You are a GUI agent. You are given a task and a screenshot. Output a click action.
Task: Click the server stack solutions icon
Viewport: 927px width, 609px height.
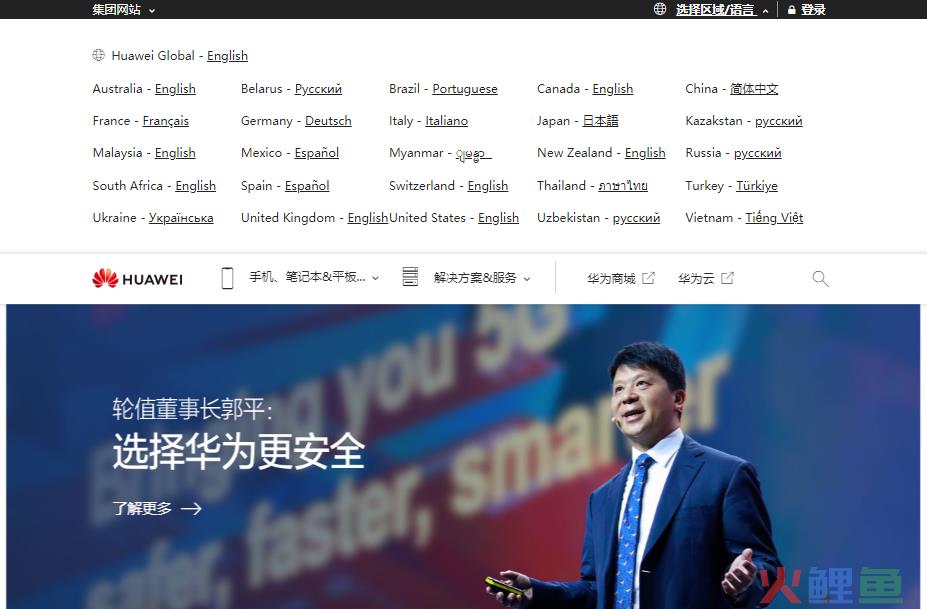410,277
